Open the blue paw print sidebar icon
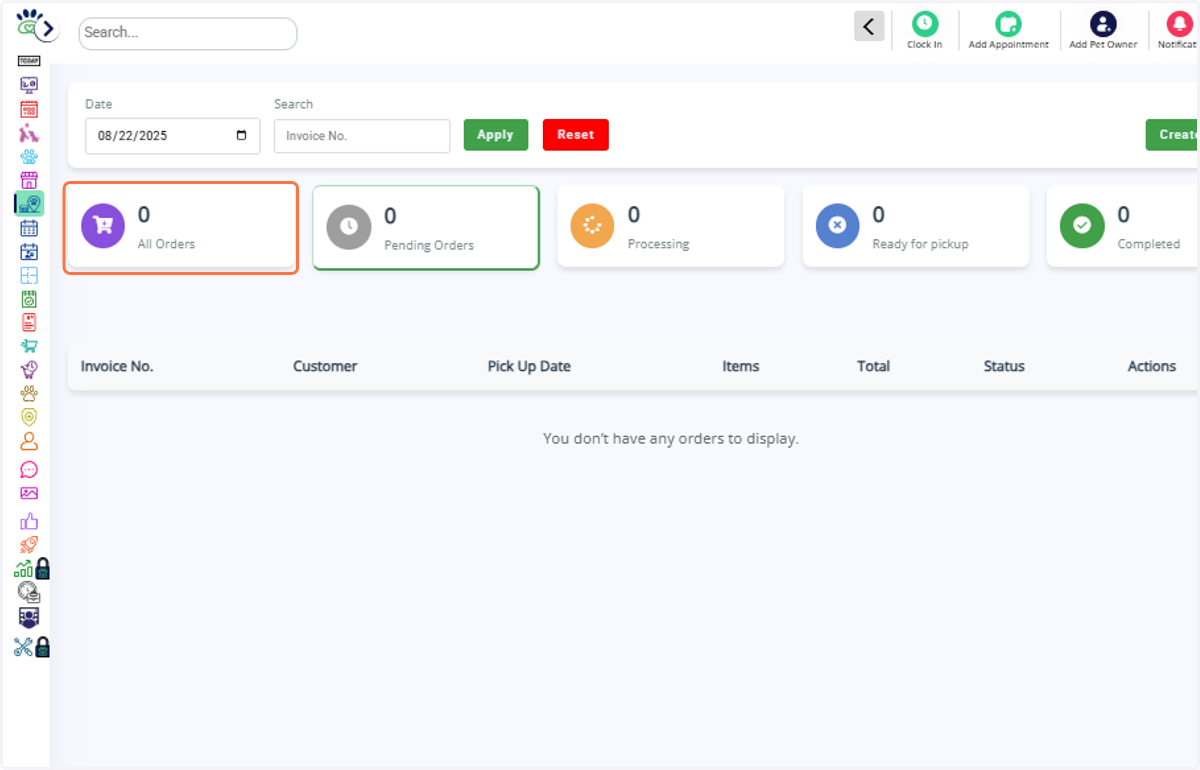1200x770 pixels. [x=29, y=157]
